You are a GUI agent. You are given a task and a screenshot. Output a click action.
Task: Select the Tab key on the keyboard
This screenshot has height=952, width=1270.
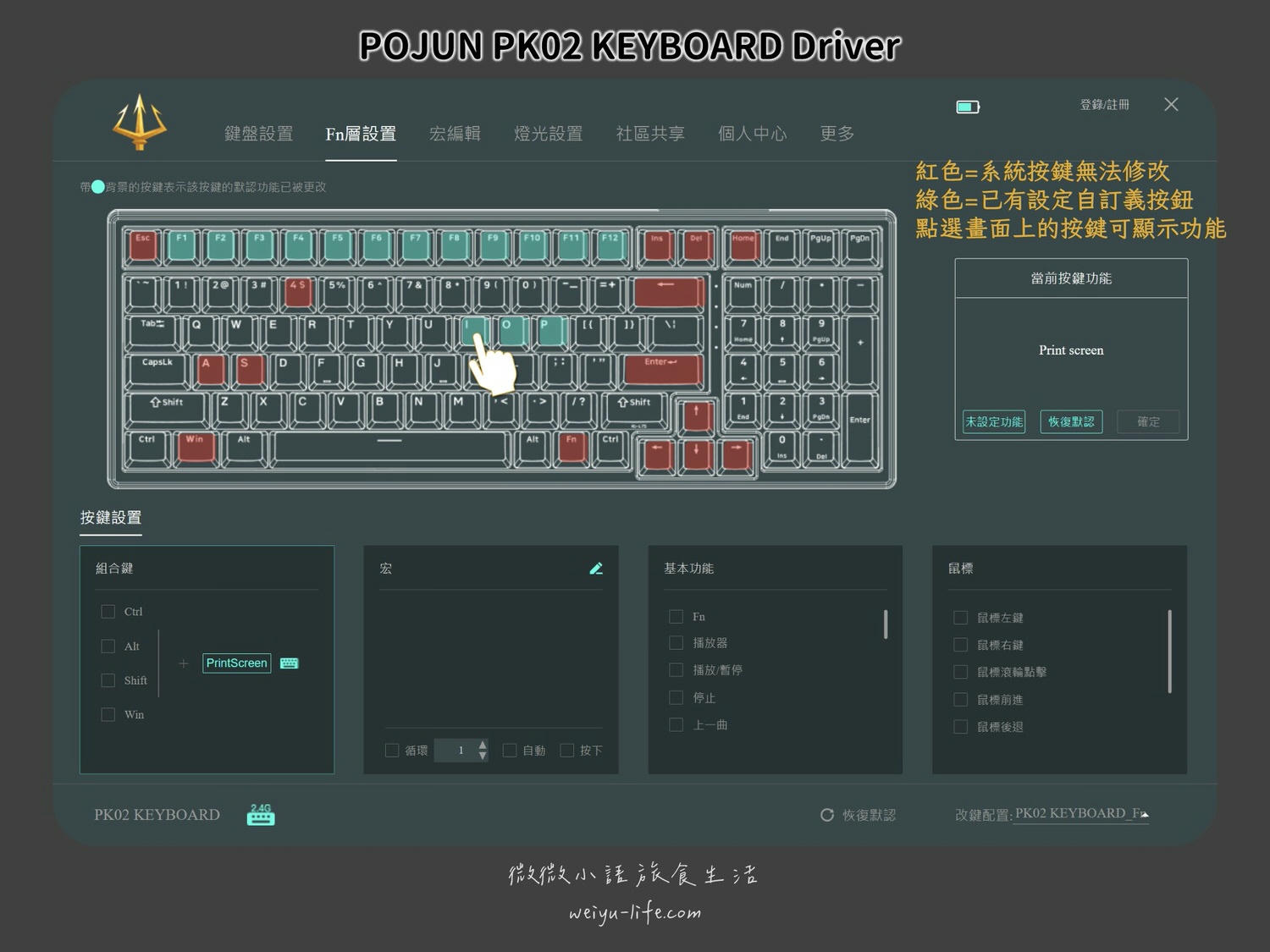click(x=152, y=331)
